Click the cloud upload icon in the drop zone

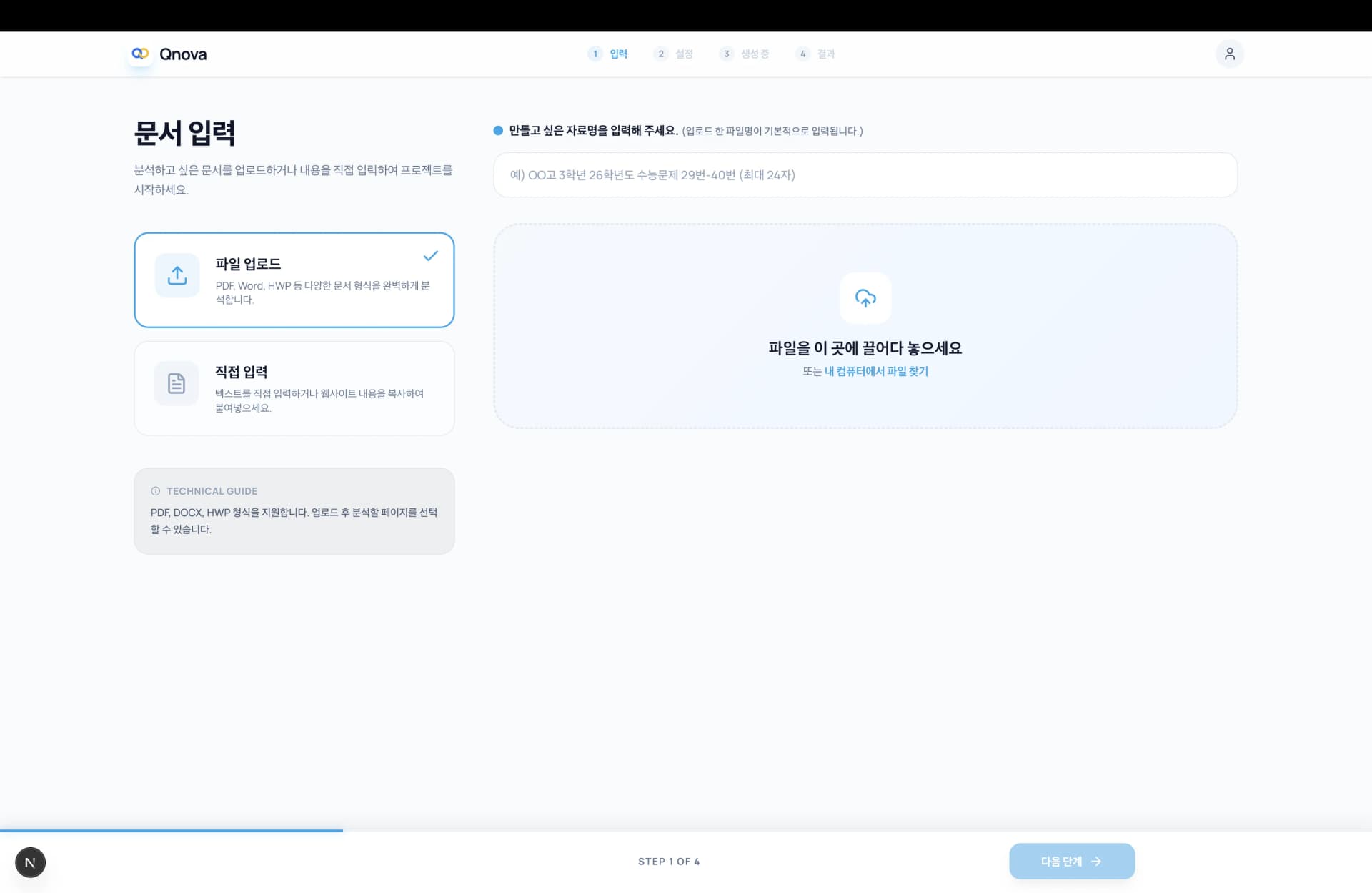click(865, 298)
